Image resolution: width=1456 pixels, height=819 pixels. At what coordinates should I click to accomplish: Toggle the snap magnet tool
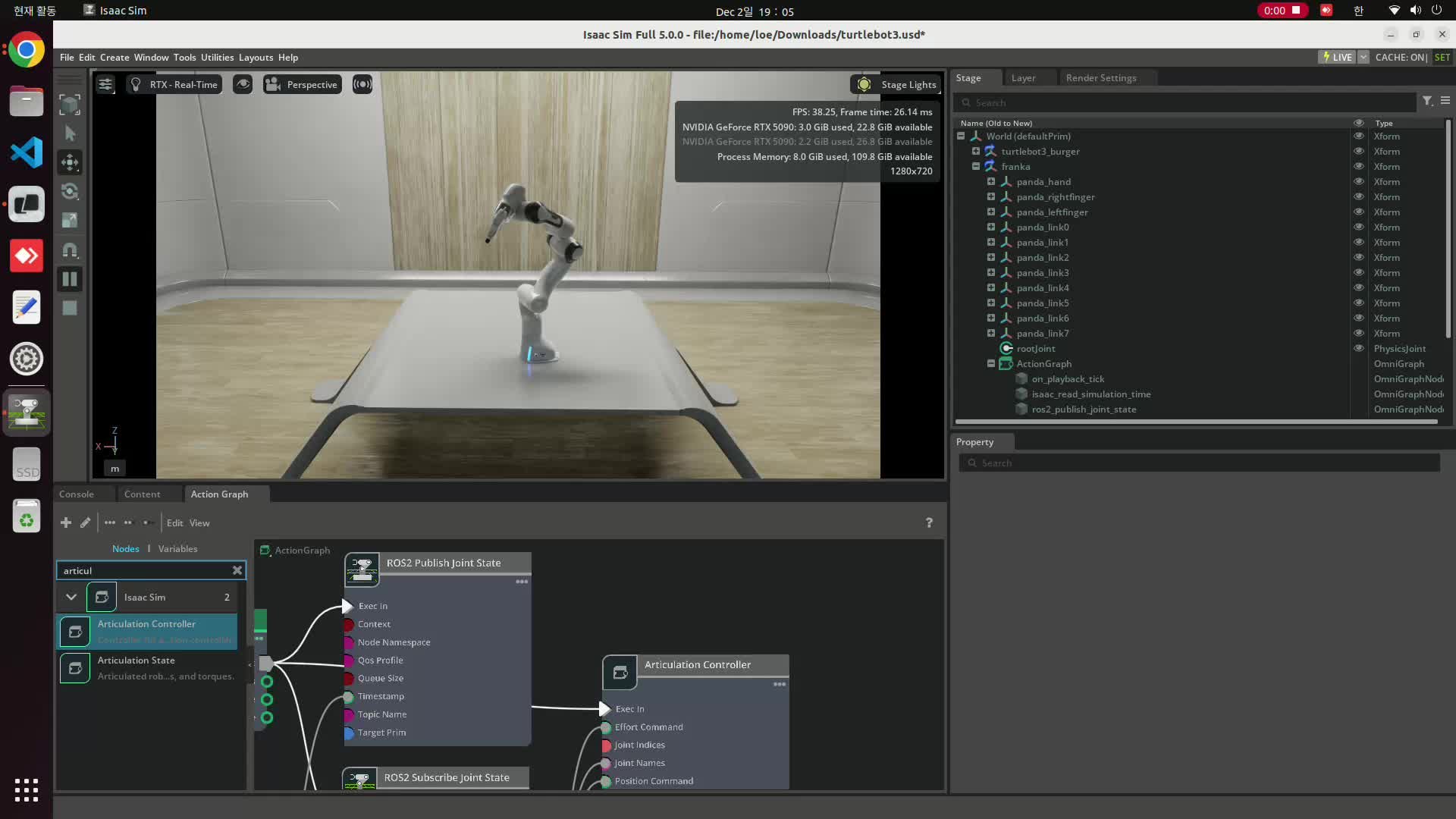[70, 250]
